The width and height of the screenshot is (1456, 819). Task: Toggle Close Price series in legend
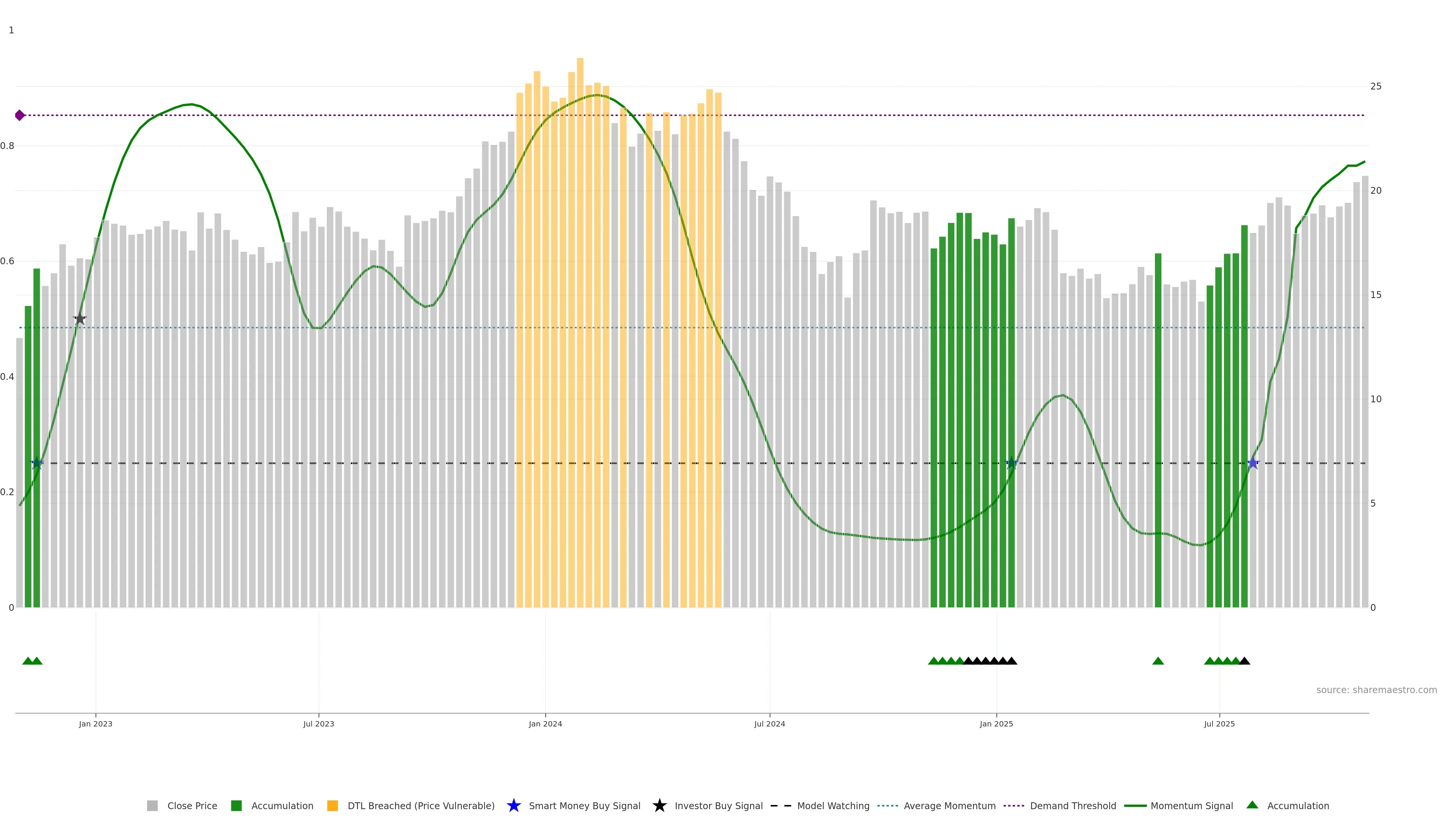[x=191, y=805]
